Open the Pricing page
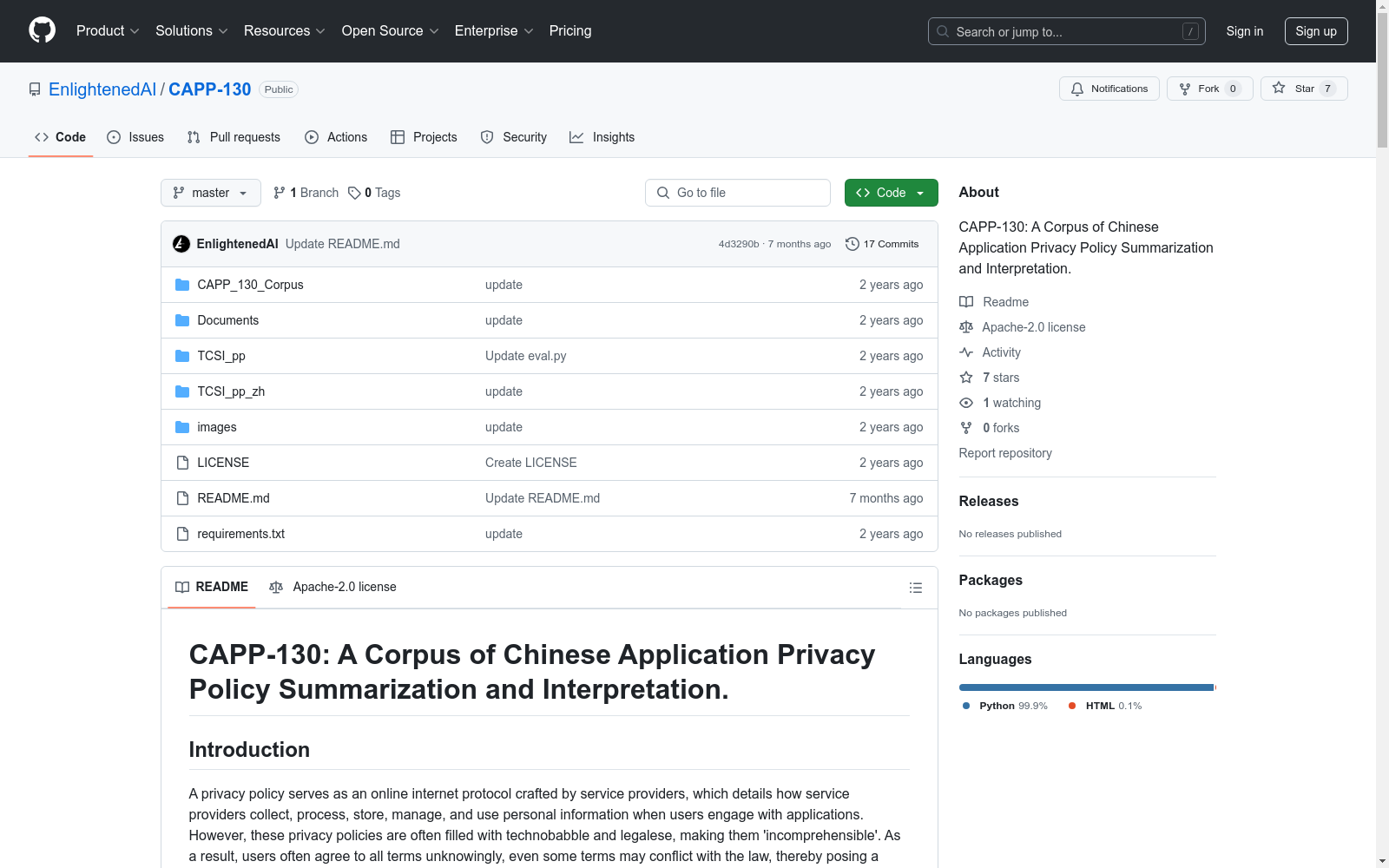This screenshot has height=868, width=1389. coord(570,31)
